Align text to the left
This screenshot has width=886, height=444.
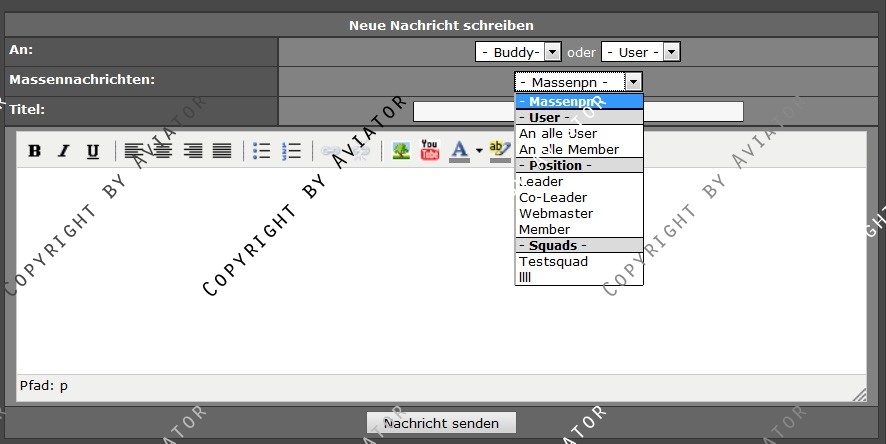tap(134, 151)
